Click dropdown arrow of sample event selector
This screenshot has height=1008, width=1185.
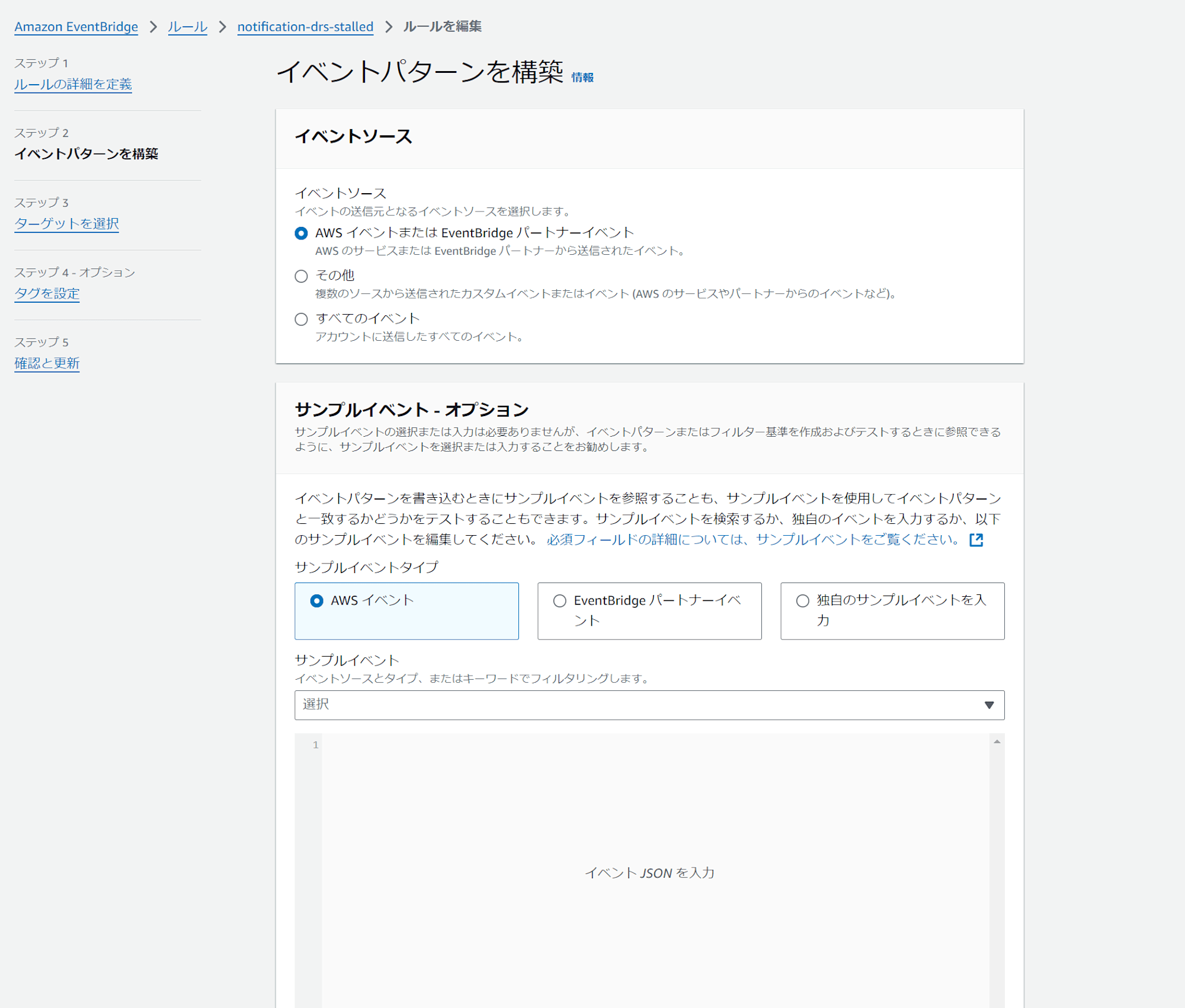coord(989,705)
